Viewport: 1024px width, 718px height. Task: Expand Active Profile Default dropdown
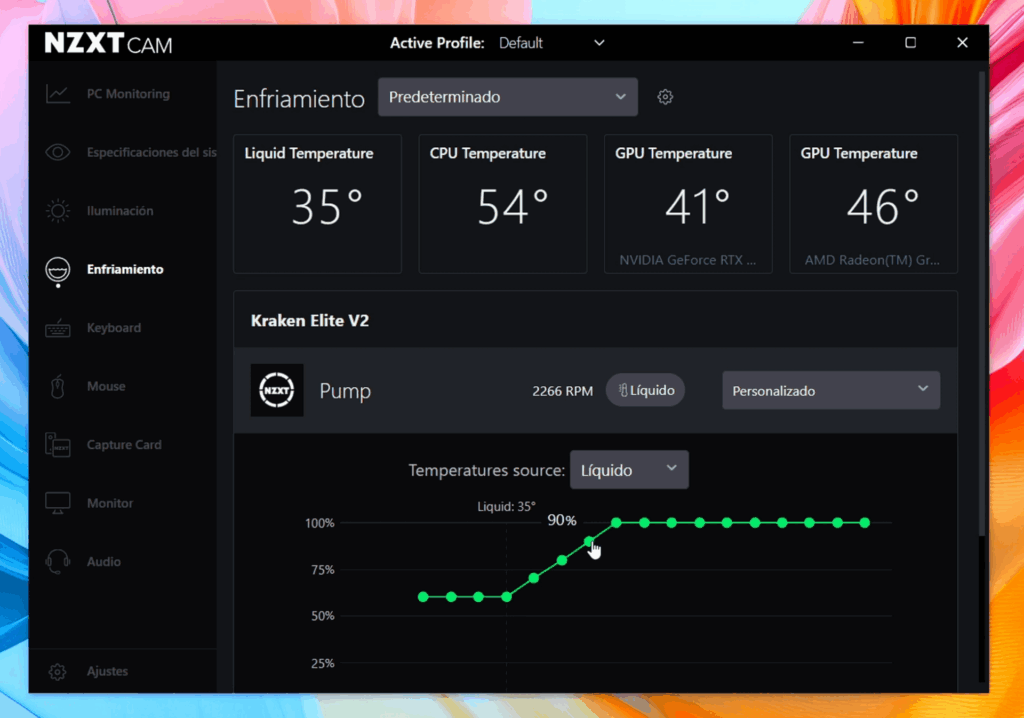click(x=551, y=43)
